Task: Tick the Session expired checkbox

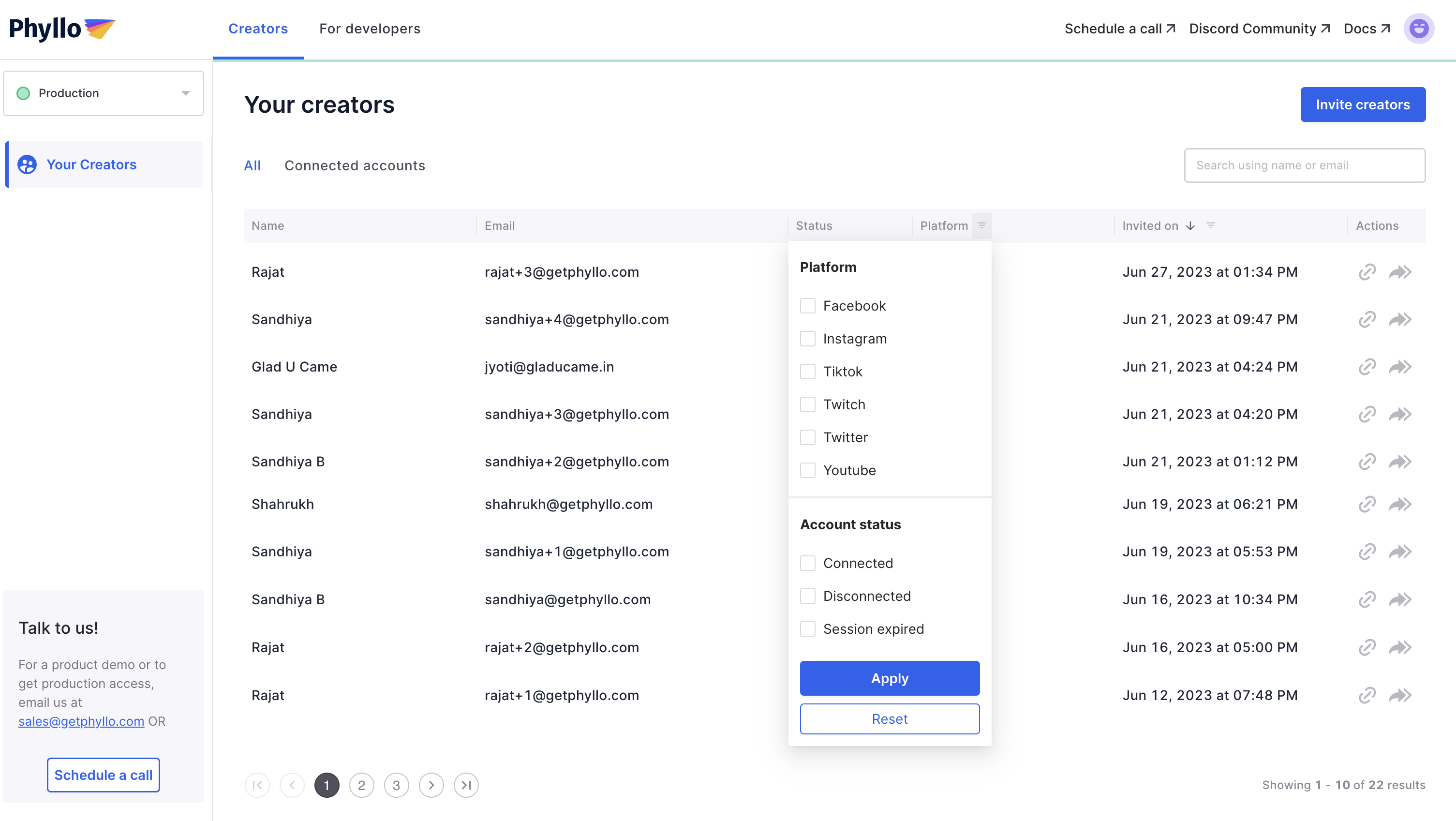Action: (808, 629)
